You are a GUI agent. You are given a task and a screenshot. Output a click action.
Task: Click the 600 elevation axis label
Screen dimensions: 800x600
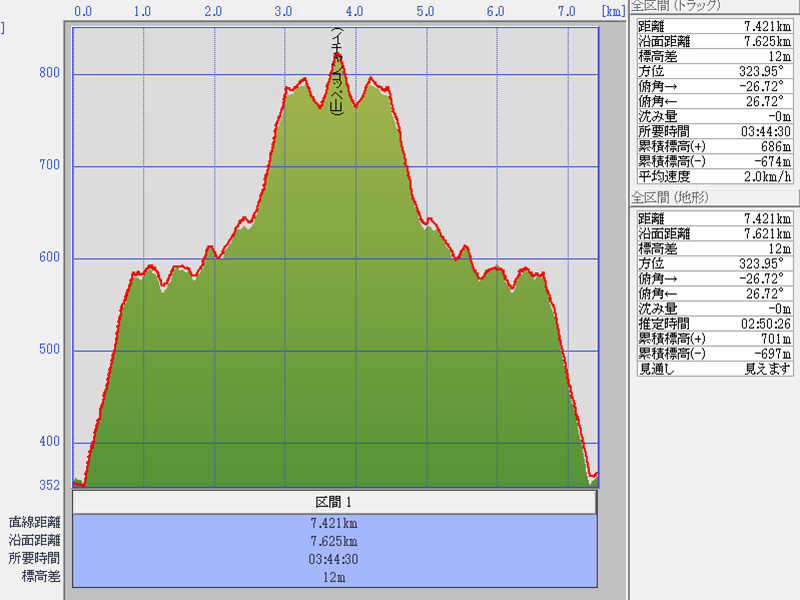click(49, 258)
